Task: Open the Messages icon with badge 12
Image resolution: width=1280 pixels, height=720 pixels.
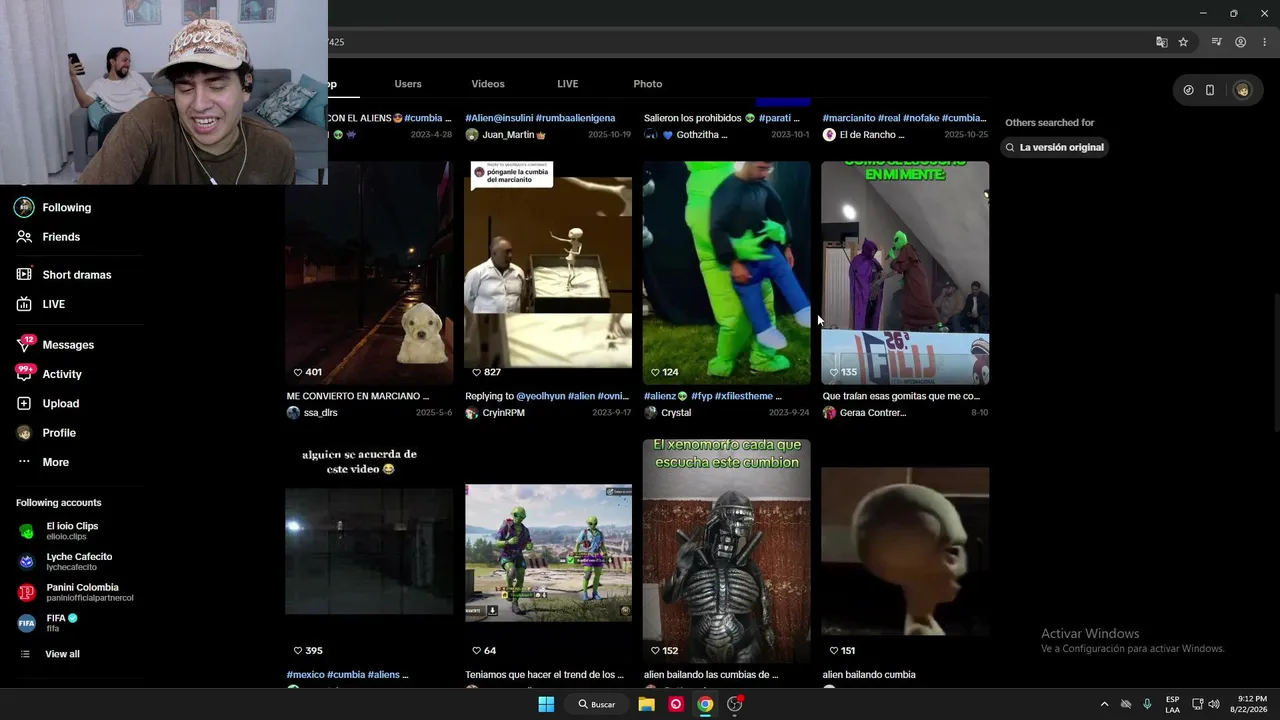Action: pyautogui.click(x=24, y=345)
